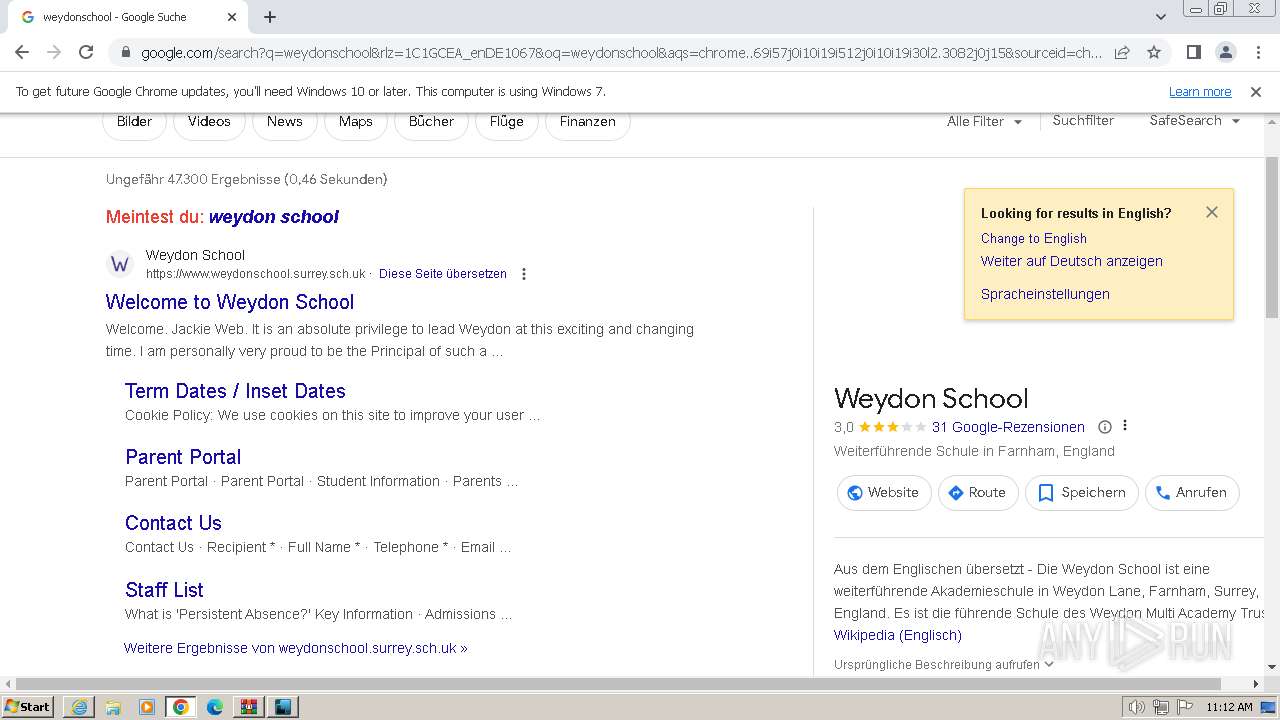Screen dimensions: 1280x720
Task: Click the Chrome taskbar icon
Action: [x=181, y=707]
